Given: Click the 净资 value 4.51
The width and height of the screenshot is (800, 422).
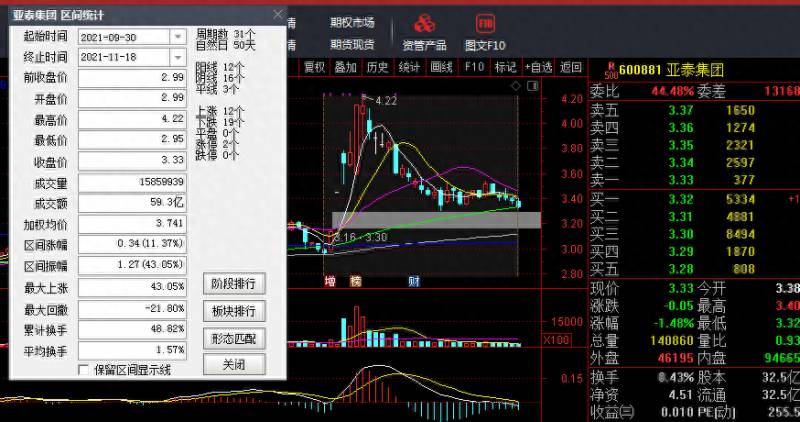Looking at the screenshot, I should [x=681, y=395].
